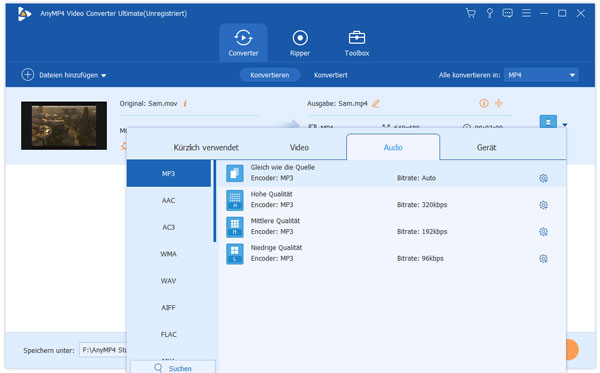This screenshot has width=600, height=373.
Task: Switch to the Video format tab
Action: (299, 147)
